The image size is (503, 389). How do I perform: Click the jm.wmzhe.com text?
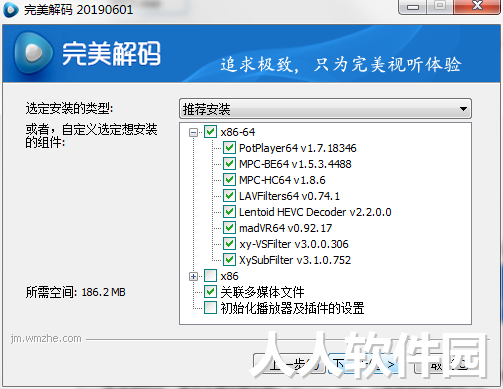[46, 338]
